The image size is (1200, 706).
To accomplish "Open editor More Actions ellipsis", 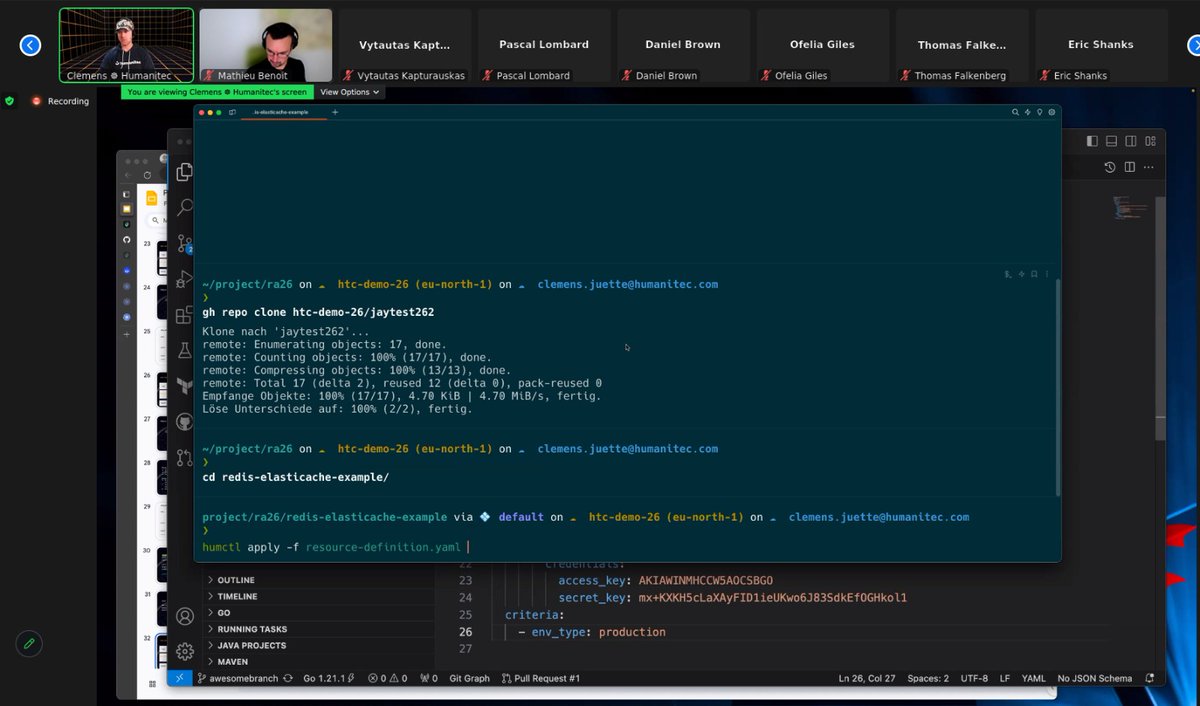I will click(x=1150, y=167).
